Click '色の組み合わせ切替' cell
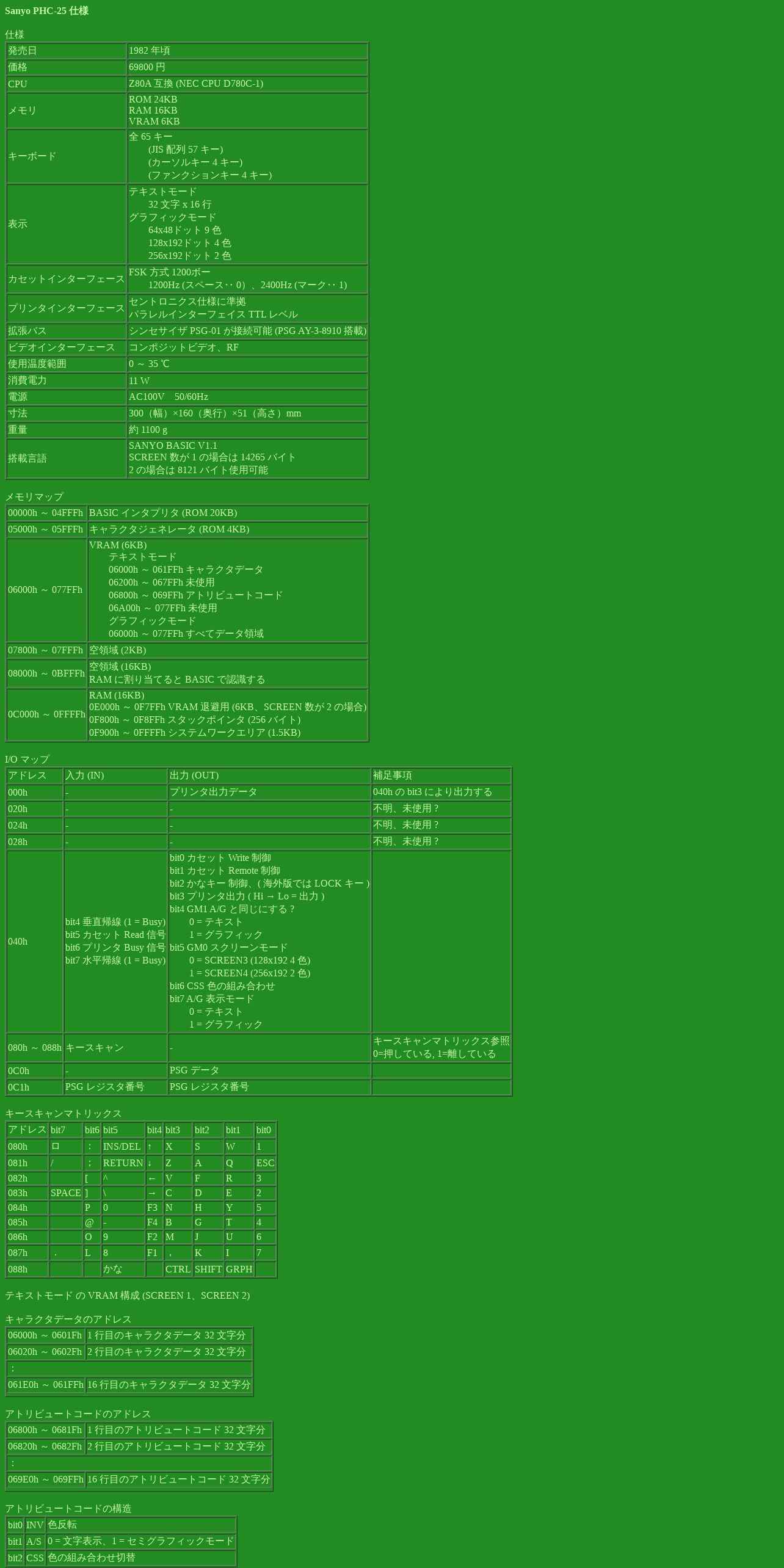 [x=141, y=1558]
